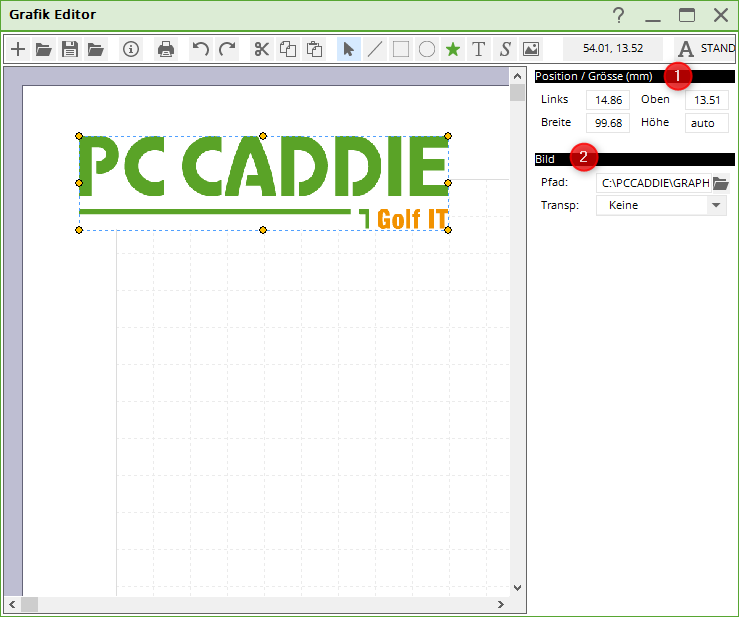Browse for image path folder icon

coord(721,183)
